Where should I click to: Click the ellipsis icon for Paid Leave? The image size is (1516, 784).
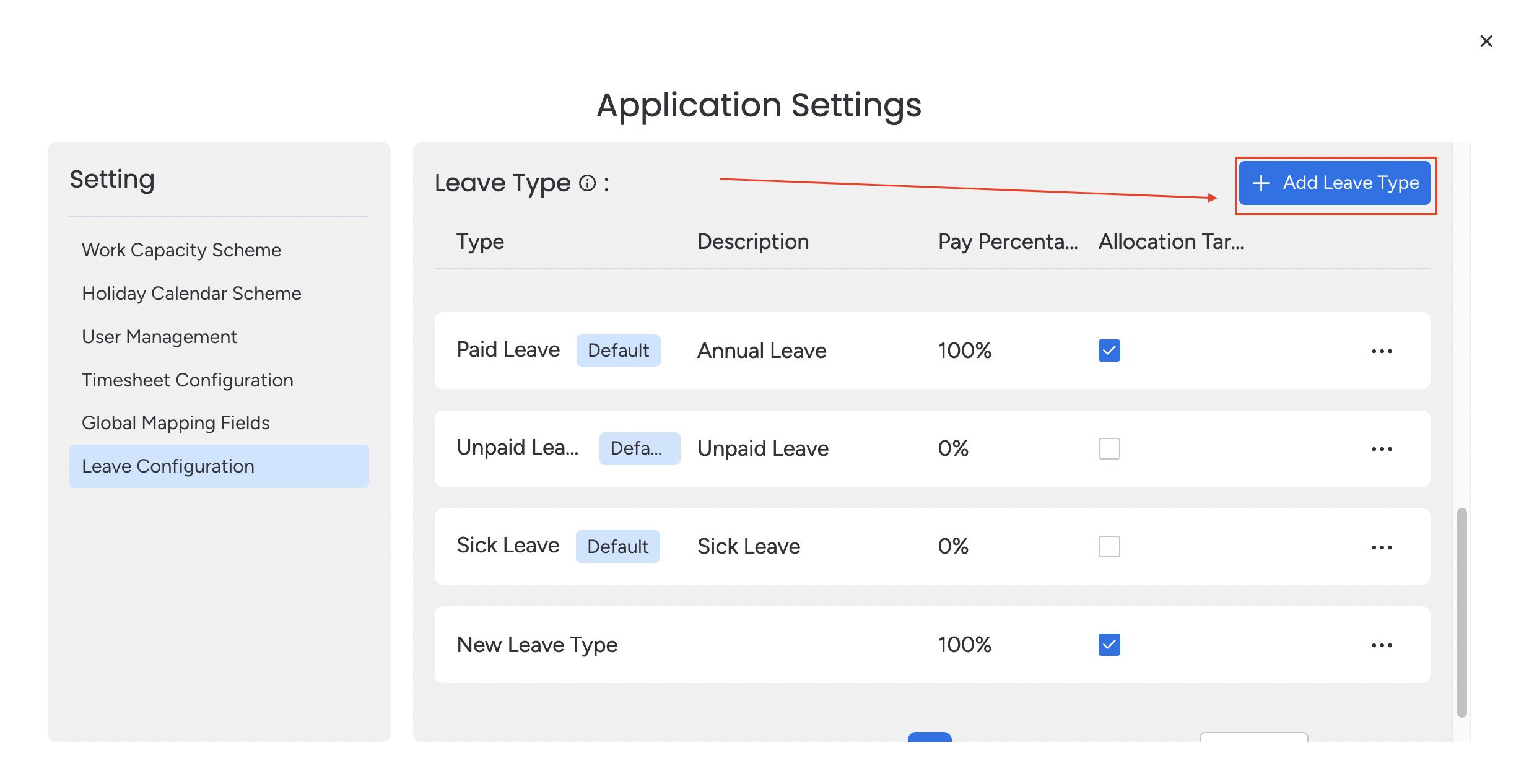[1383, 350]
